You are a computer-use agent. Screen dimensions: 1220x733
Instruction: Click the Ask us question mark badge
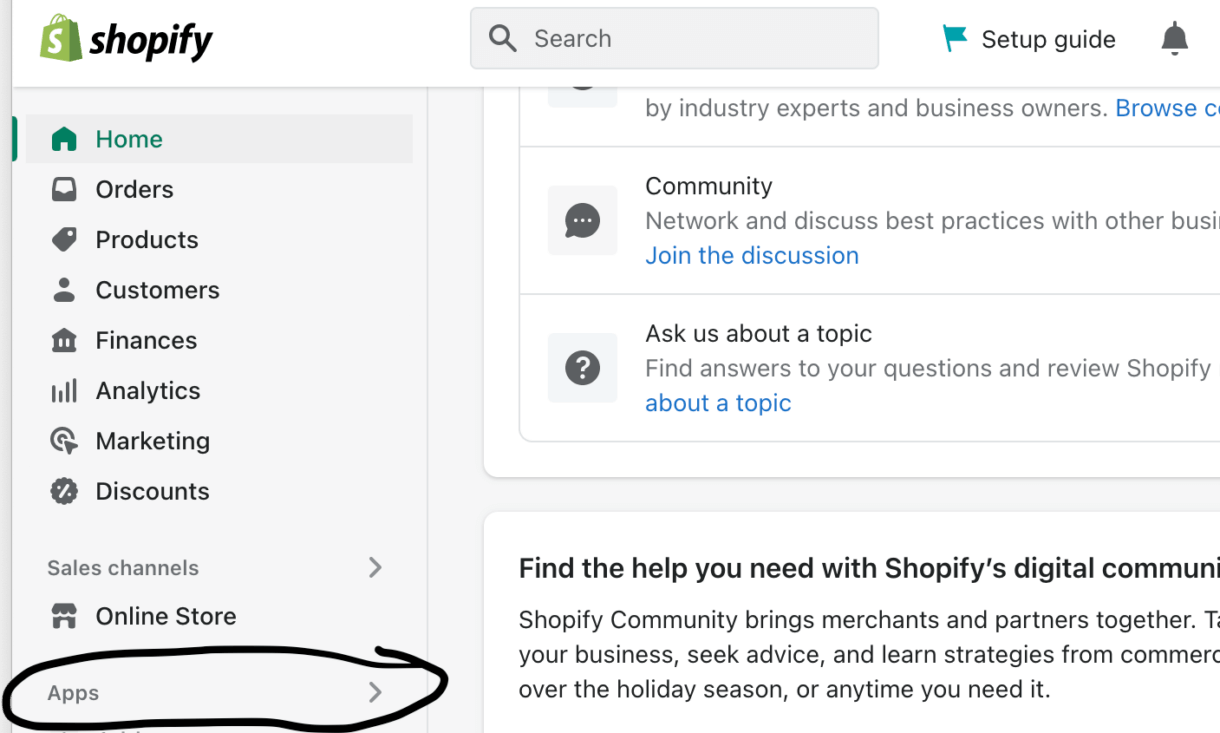pyautogui.click(x=583, y=367)
